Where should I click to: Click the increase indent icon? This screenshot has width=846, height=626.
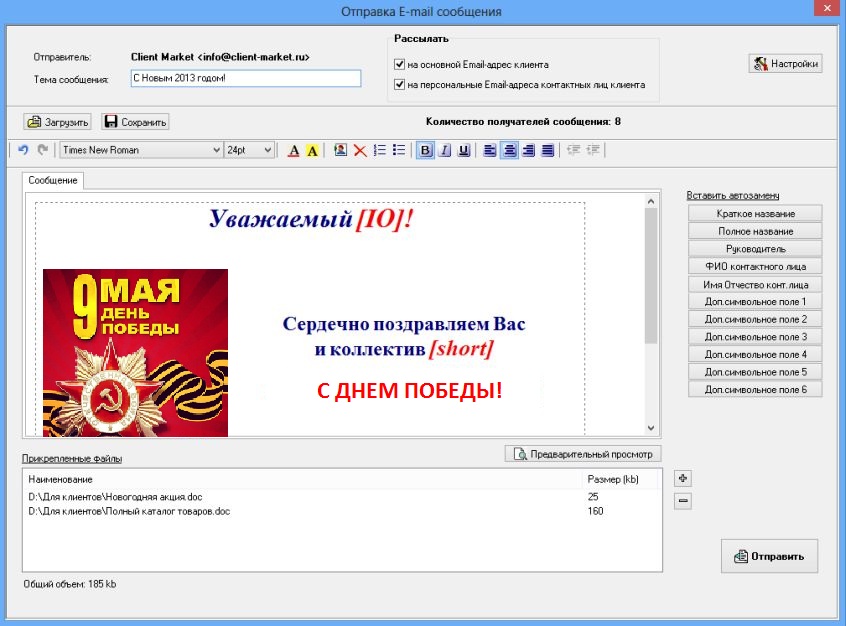[x=593, y=150]
